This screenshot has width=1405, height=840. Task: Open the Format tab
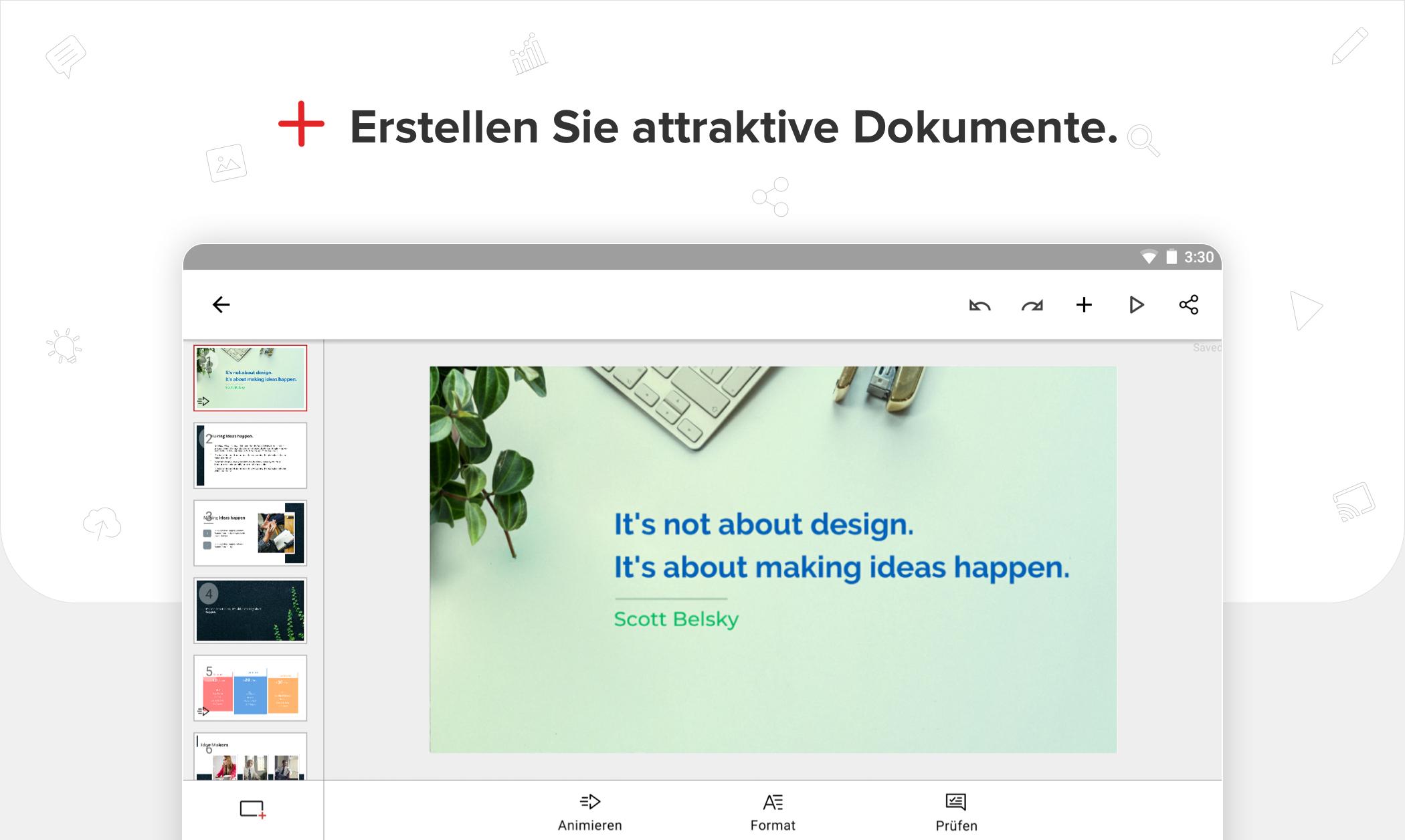coord(773,812)
